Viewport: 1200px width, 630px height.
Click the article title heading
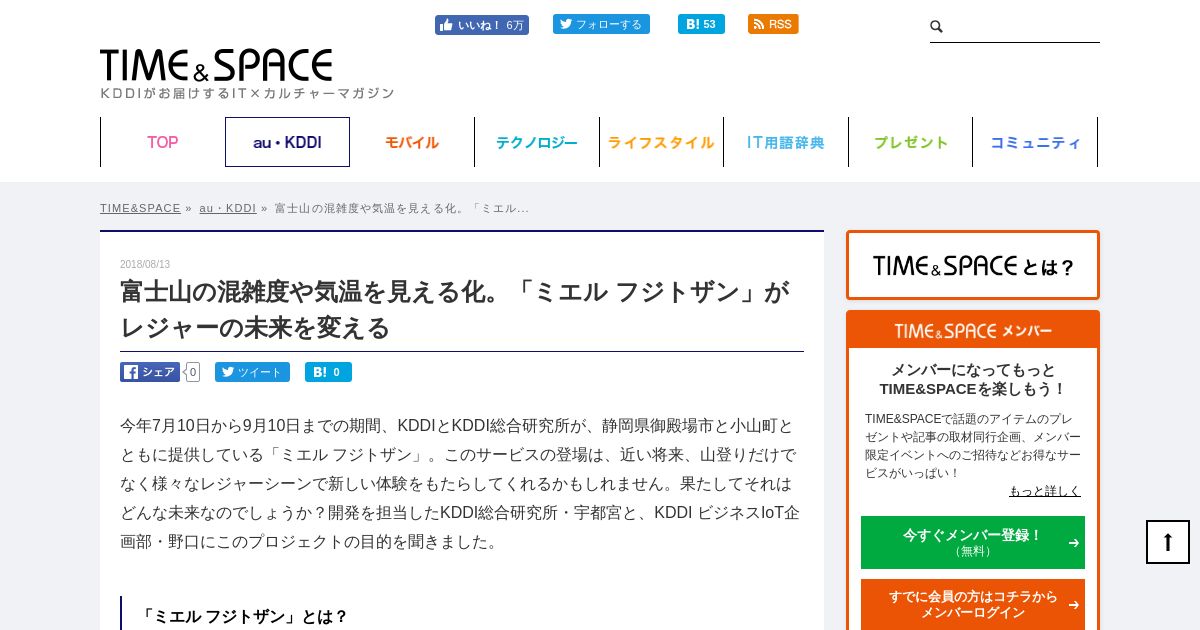(x=455, y=310)
